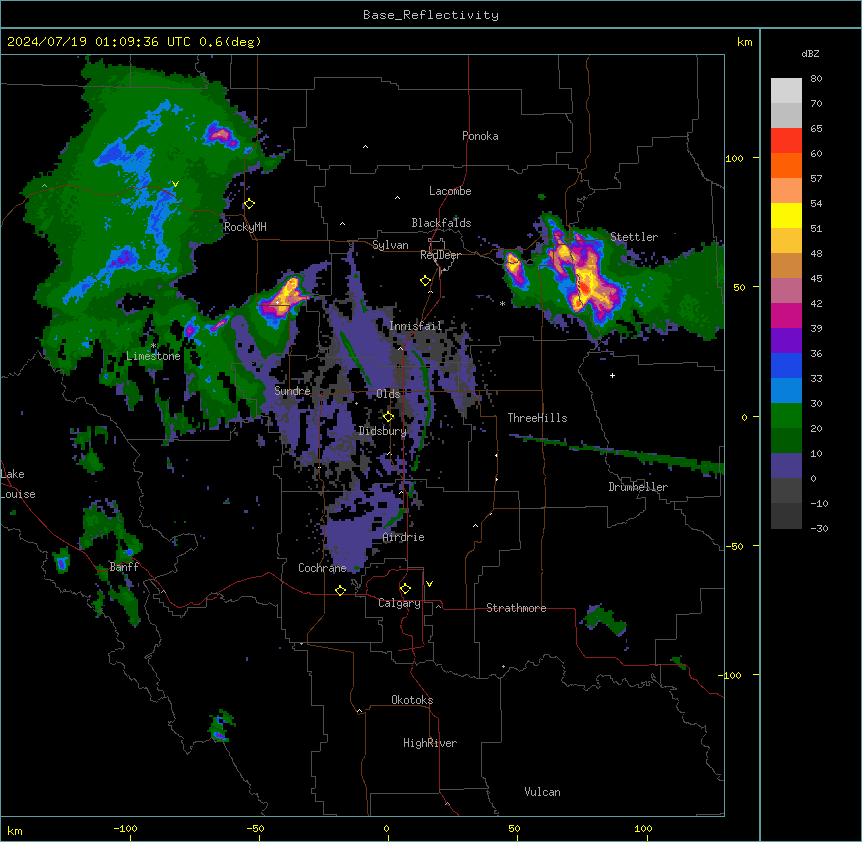Click the yellow diamond marker beside RockyMH
Viewport: 862px width, 842px height.
(250, 204)
